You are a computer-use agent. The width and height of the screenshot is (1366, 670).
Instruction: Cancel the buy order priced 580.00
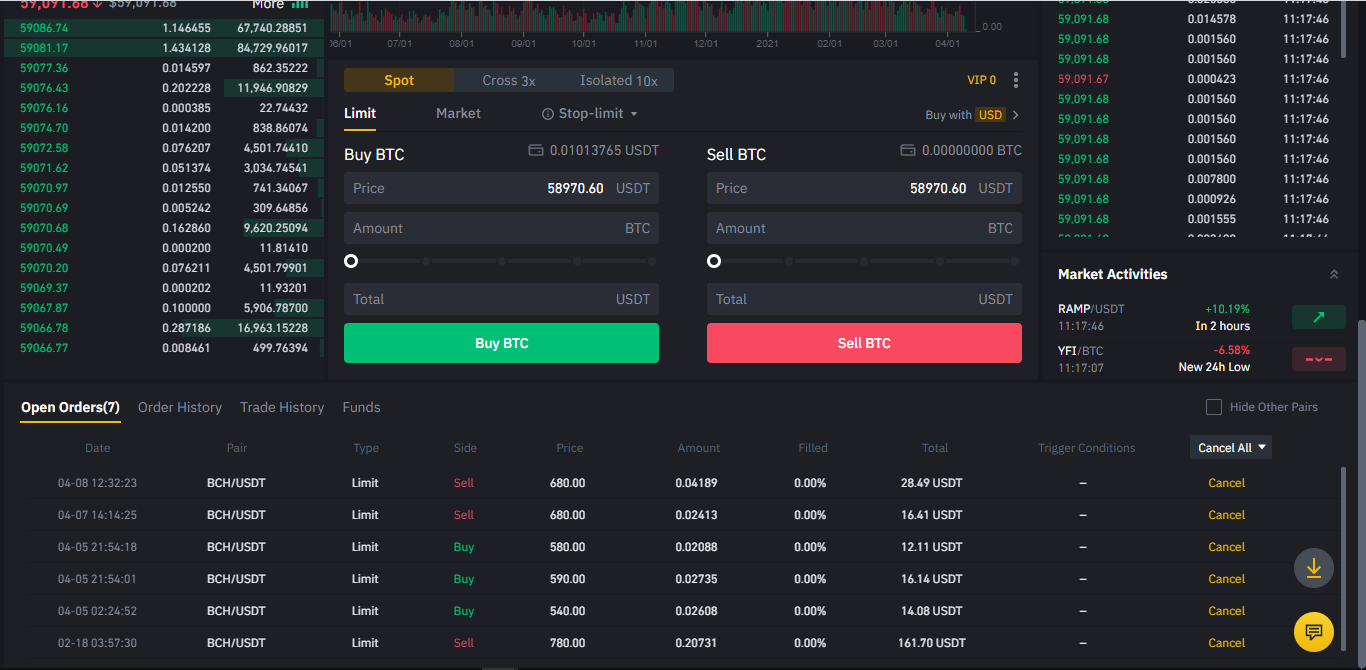point(1226,547)
